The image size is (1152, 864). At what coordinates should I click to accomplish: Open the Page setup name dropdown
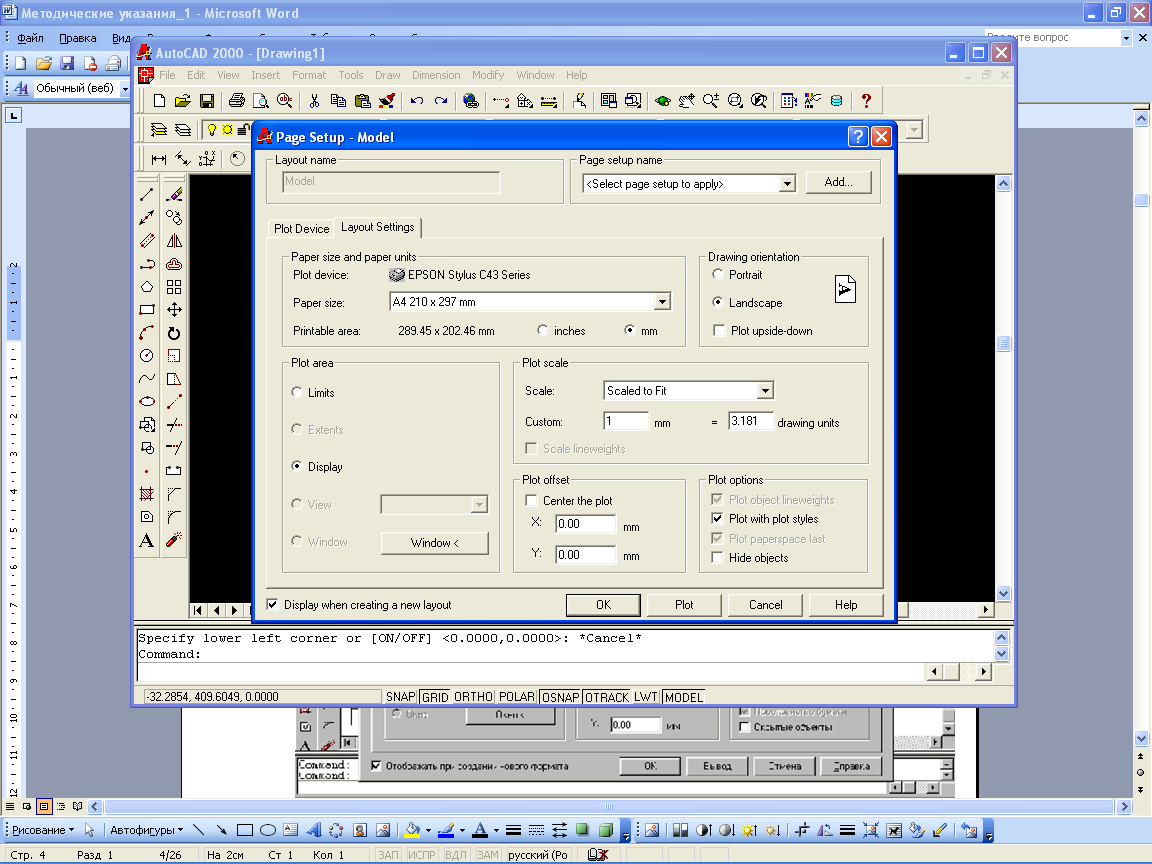787,184
